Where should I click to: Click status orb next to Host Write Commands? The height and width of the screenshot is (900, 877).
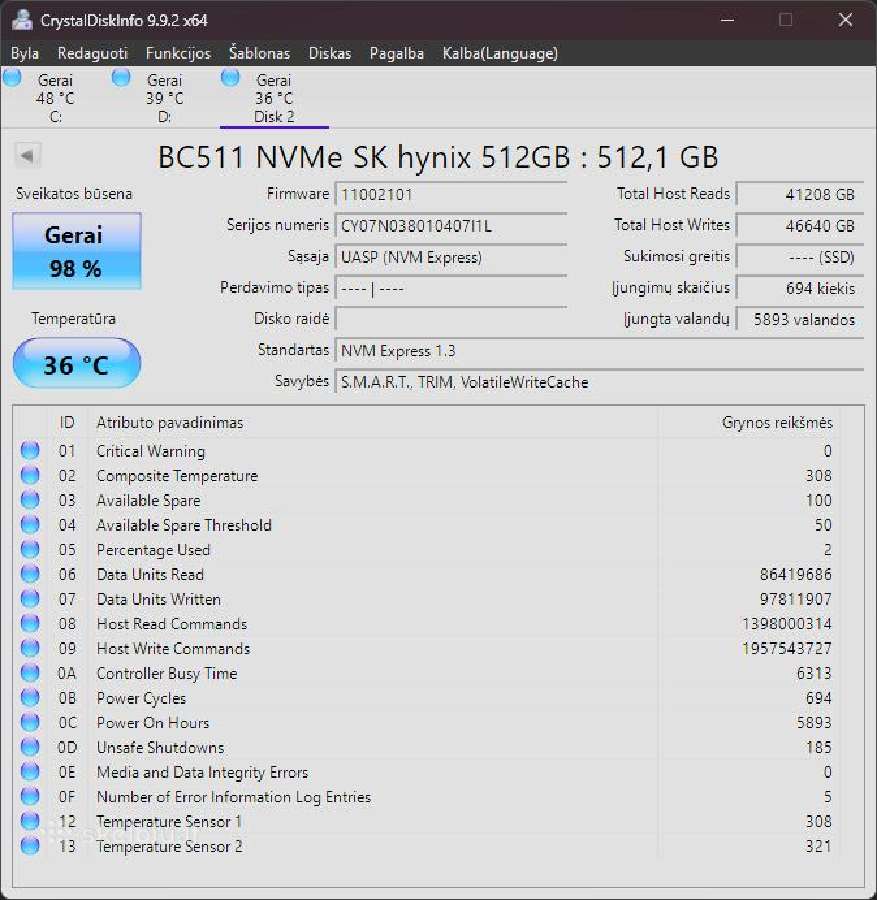coord(30,648)
